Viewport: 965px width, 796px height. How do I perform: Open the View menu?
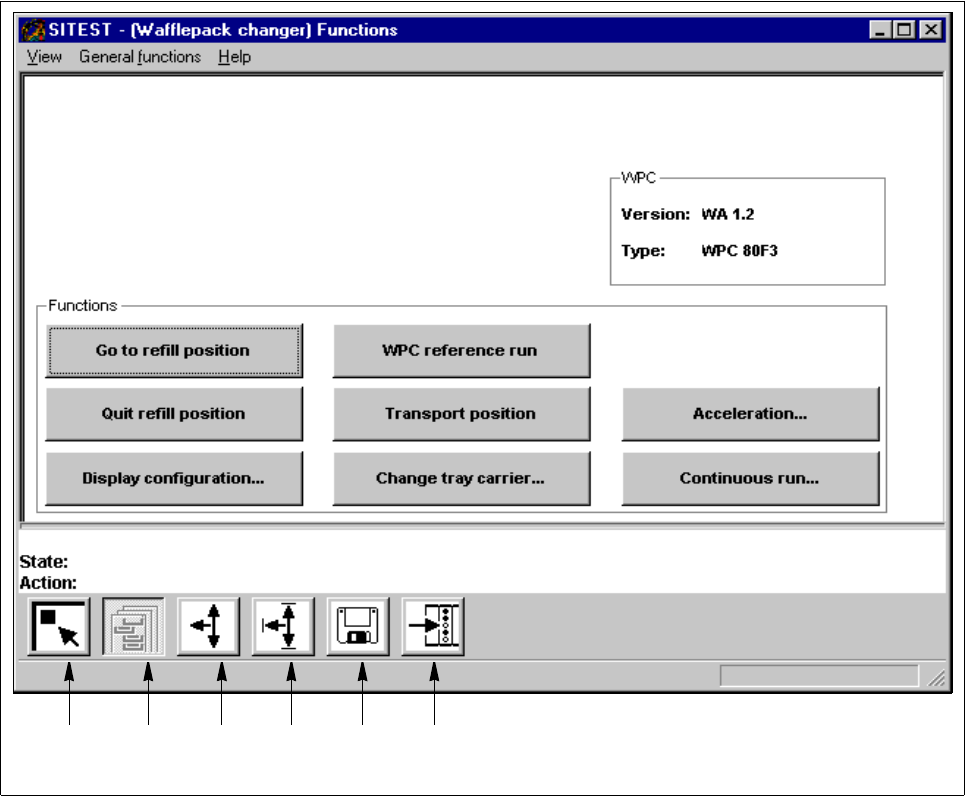(44, 57)
